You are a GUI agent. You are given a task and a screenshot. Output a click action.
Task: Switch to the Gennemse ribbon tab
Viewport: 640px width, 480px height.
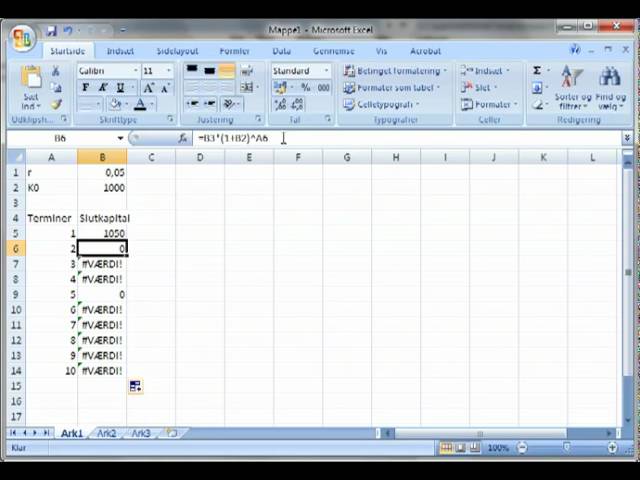coord(333,51)
